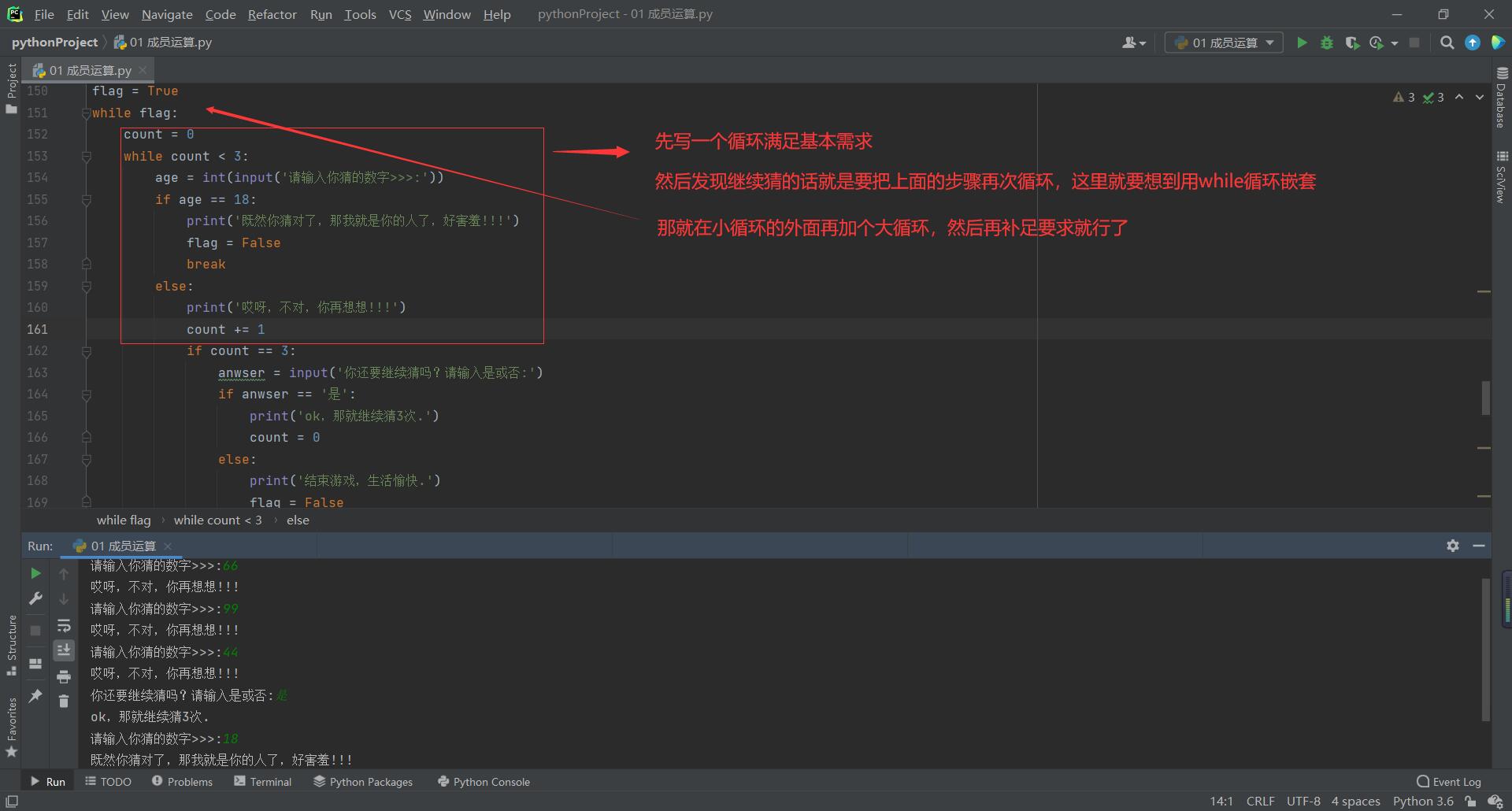Open the Event Log
Viewport: 1512px width, 811px height.
pyautogui.click(x=1448, y=781)
